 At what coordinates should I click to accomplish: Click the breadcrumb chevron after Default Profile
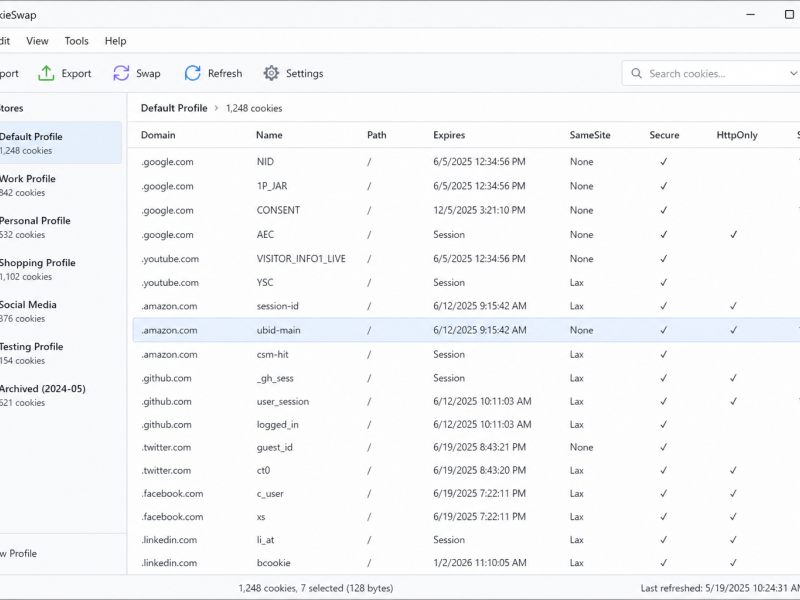216,108
